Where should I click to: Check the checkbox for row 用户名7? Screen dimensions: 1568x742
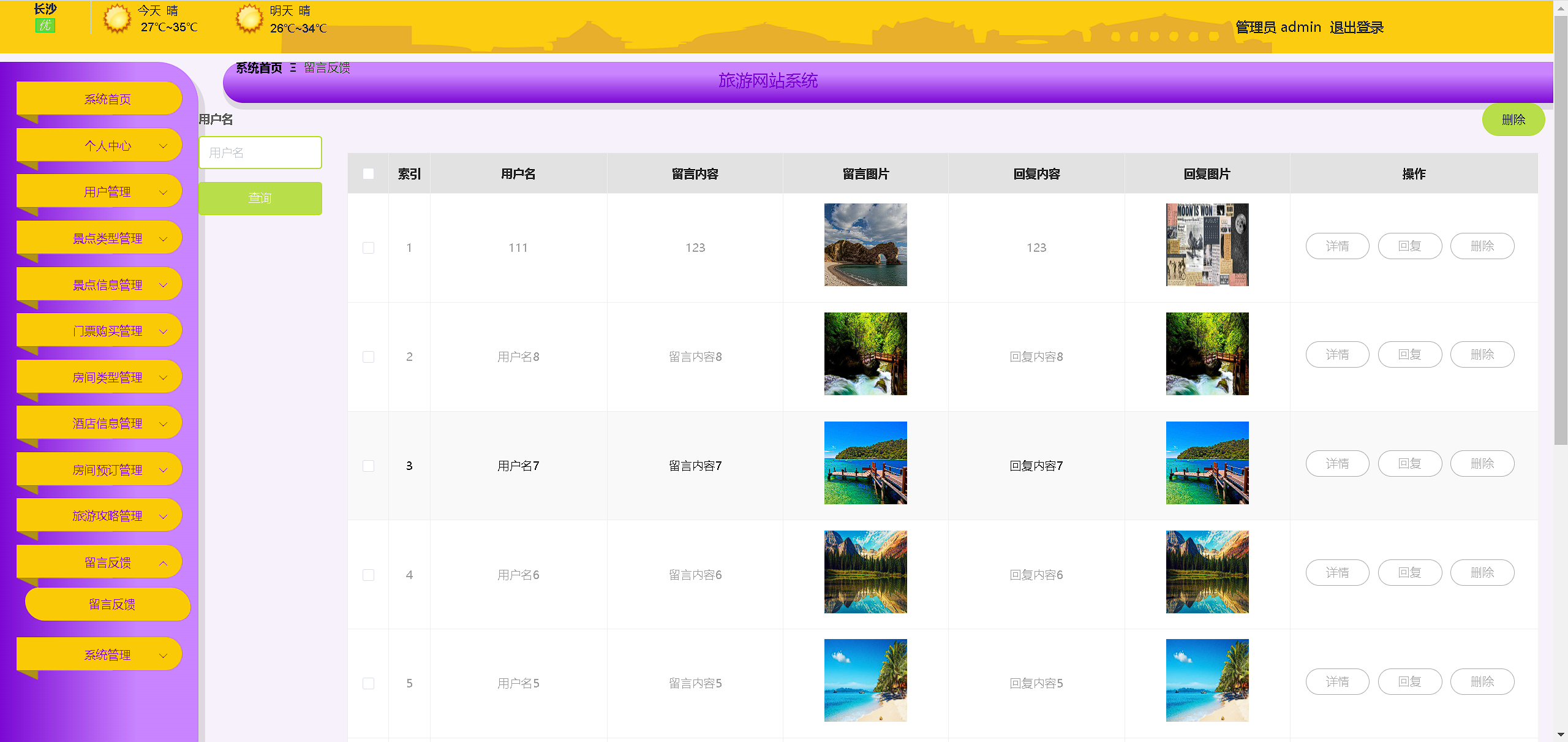tap(368, 466)
